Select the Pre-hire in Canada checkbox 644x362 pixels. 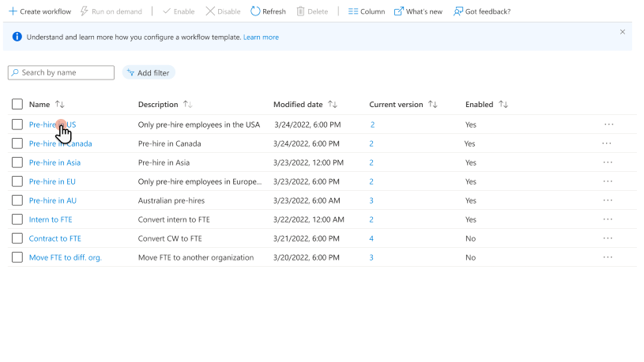(x=17, y=143)
